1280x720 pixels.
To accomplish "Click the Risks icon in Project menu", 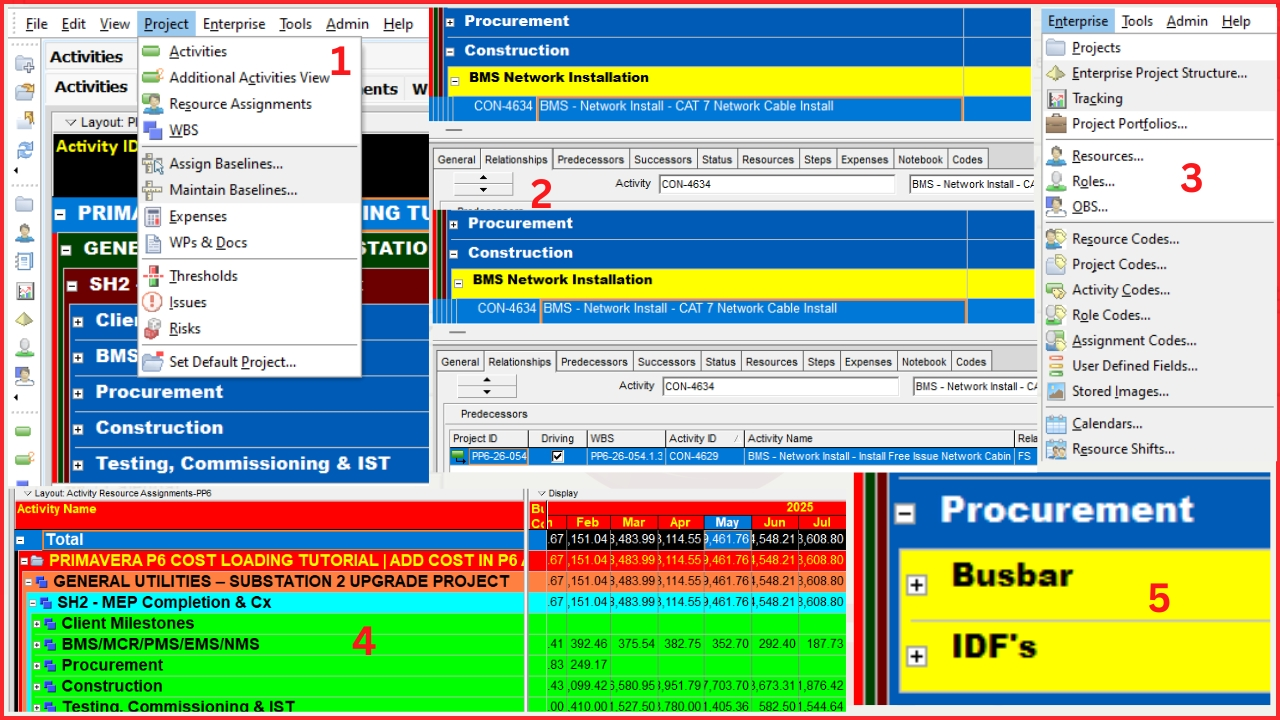I will click(x=152, y=328).
